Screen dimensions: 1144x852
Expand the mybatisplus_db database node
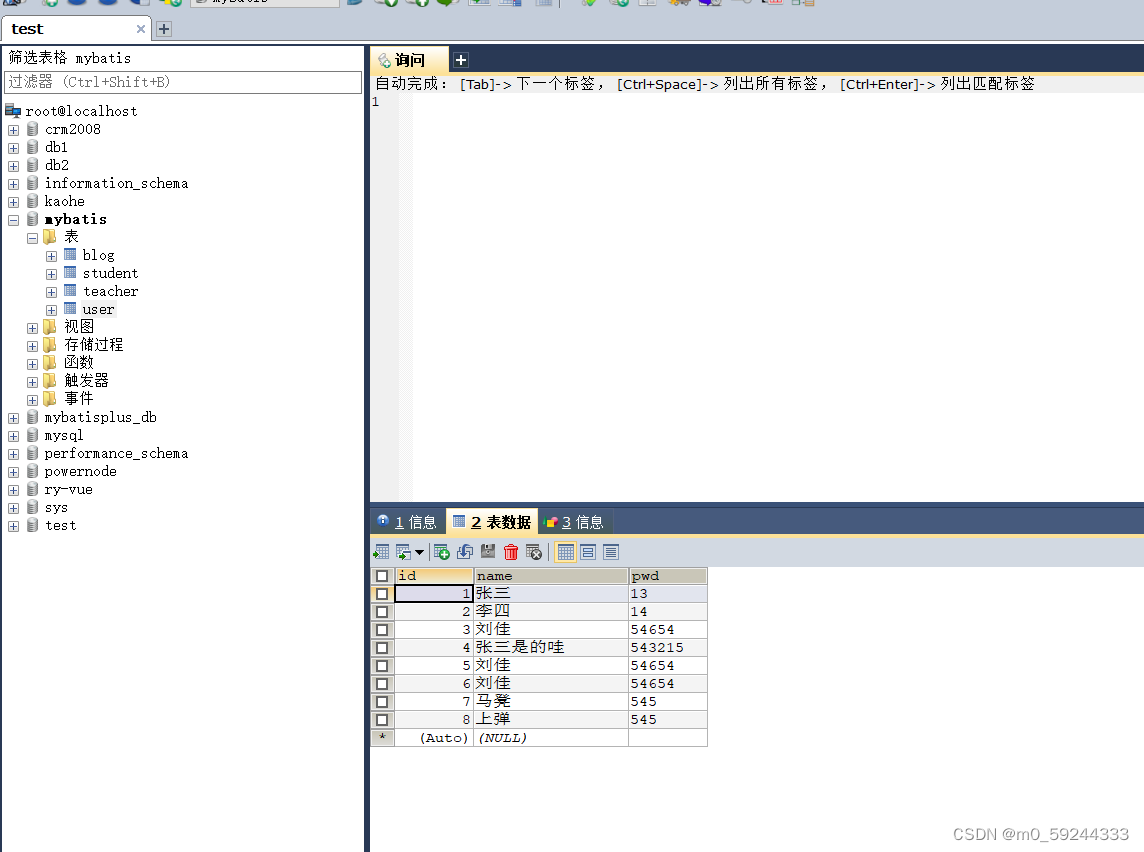13,418
